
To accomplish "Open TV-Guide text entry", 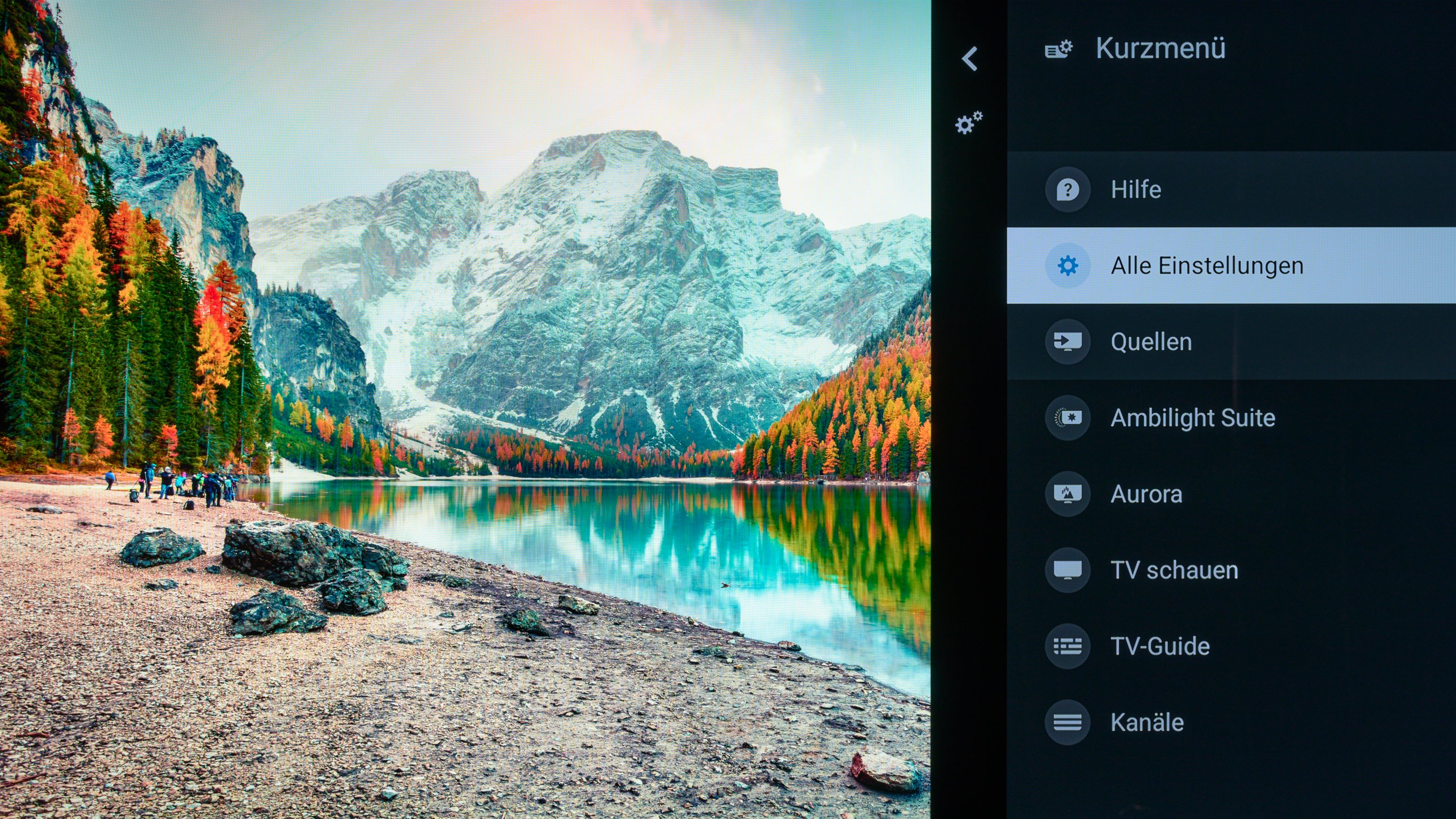I will tap(1160, 646).
